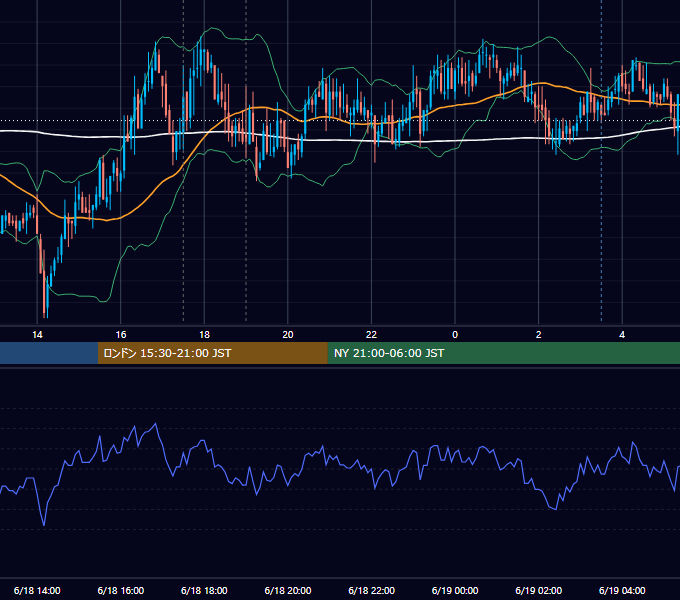The width and height of the screenshot is (680, 600).
Task: Click the 6/19 04:00 date label
Action: tap(622, 590)
